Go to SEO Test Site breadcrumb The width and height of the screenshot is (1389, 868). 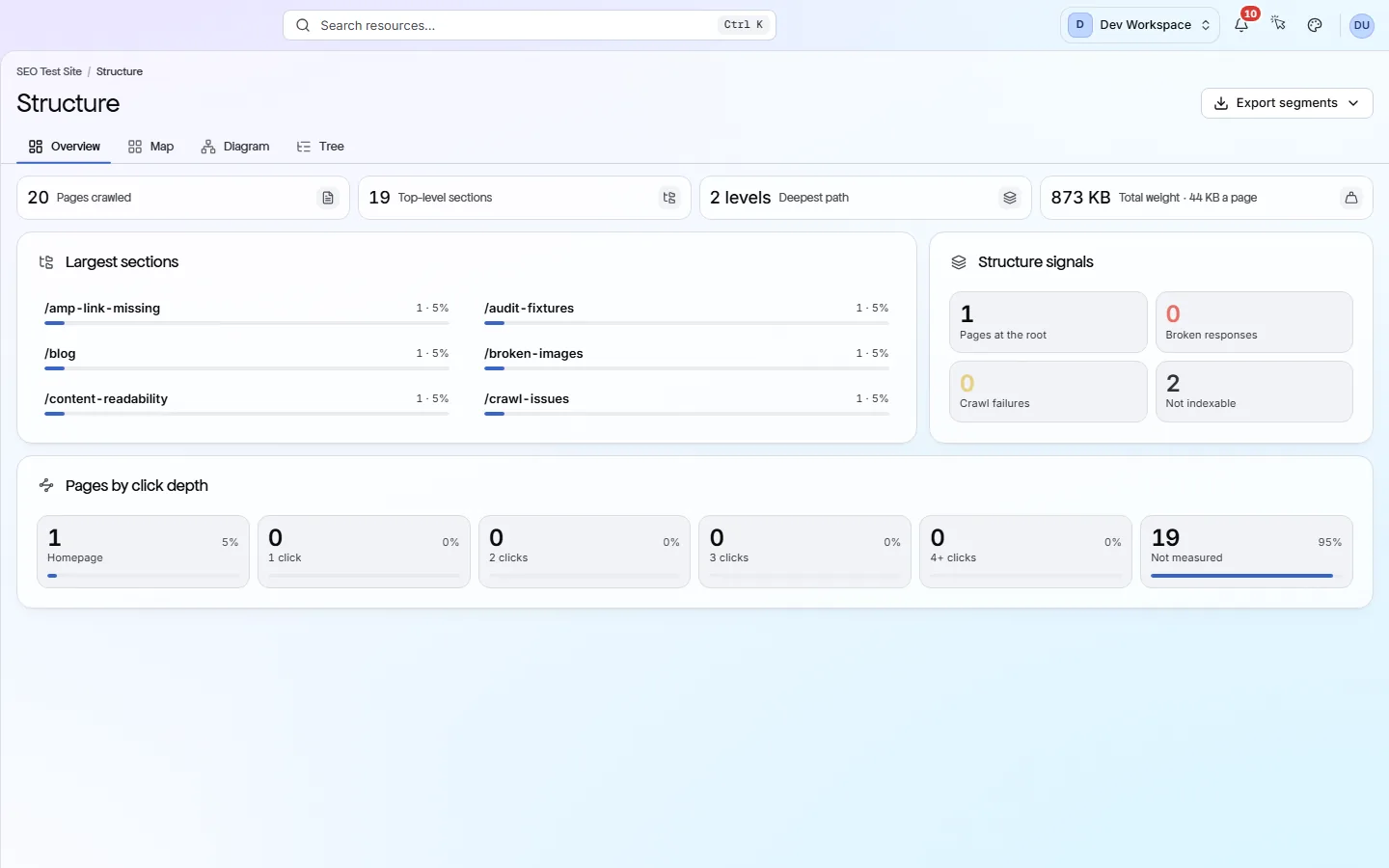pyautogui.click(x=49, y=71)
